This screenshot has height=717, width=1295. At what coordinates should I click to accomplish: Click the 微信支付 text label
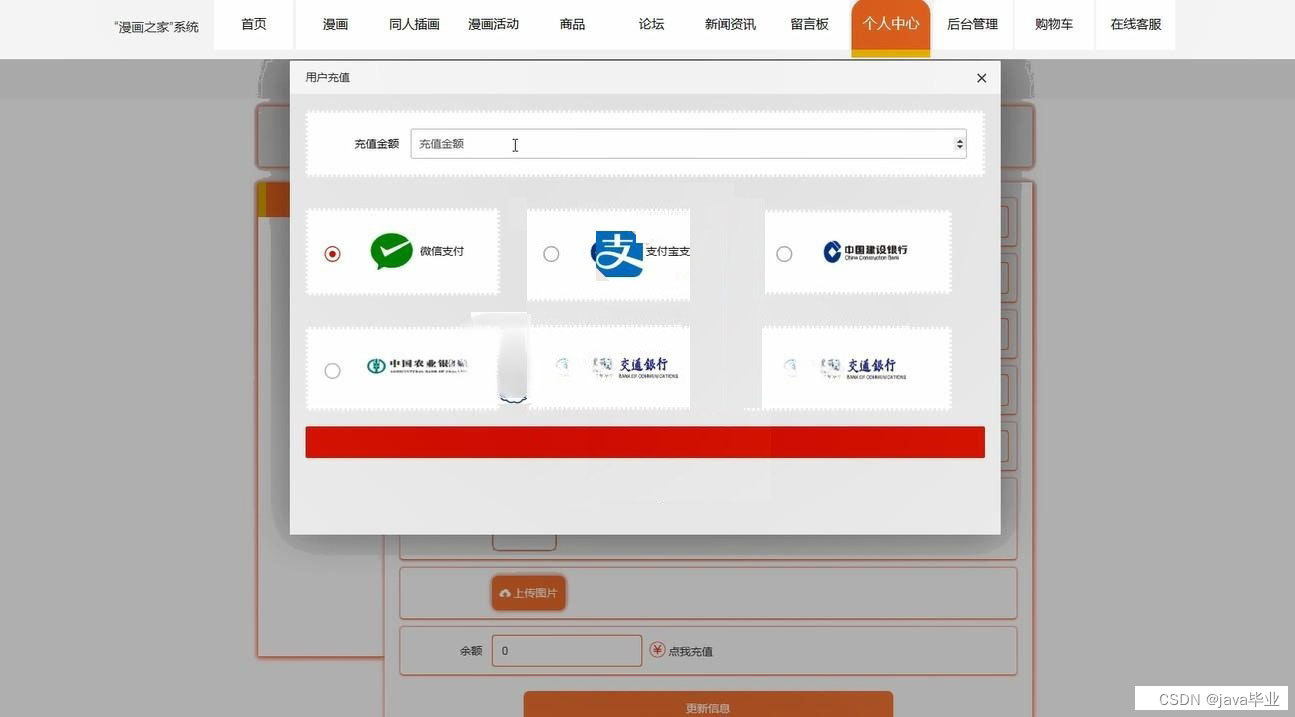(x=442, y=251)
